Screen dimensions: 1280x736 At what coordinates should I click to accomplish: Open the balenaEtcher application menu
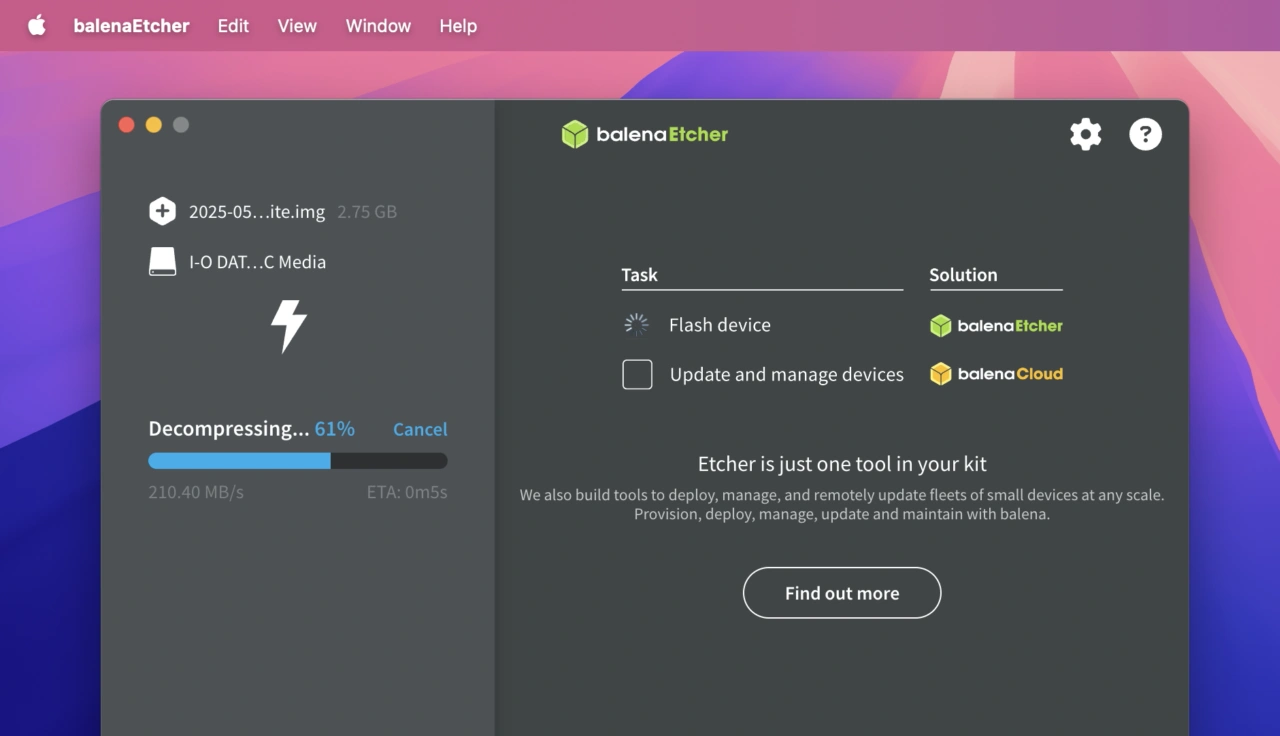[x=131, y=26]
